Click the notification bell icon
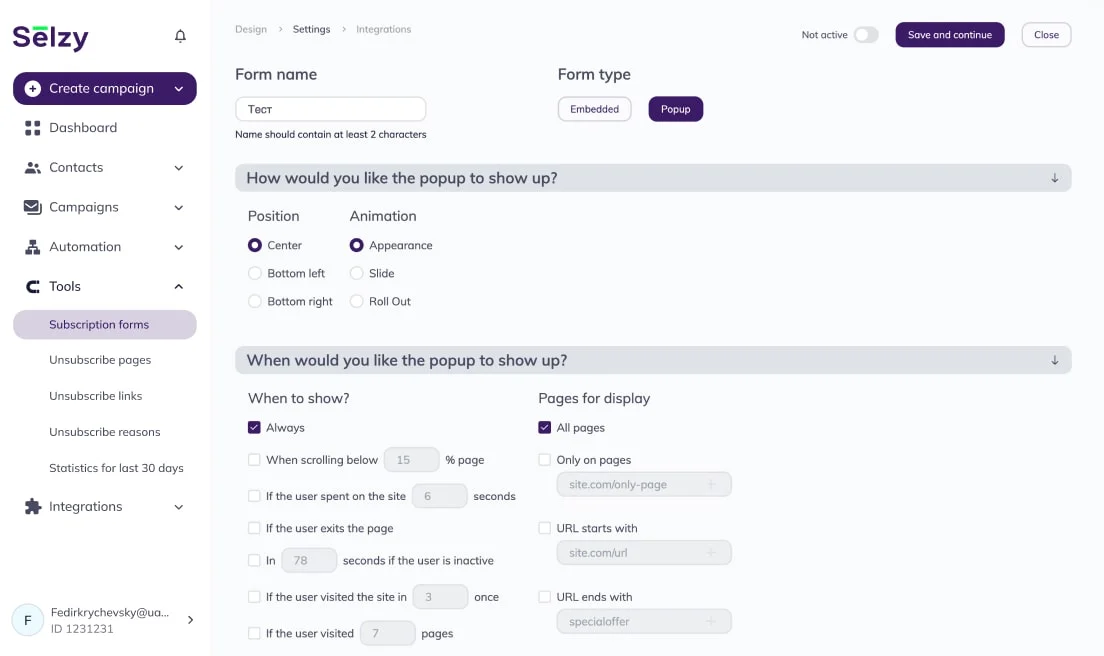Screen dimensions: 1104x656 180,36
